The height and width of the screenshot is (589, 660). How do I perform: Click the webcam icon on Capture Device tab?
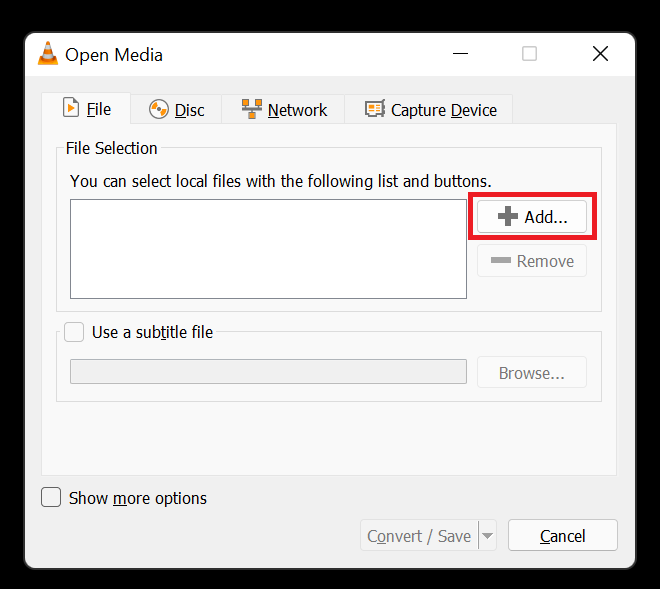375,110
